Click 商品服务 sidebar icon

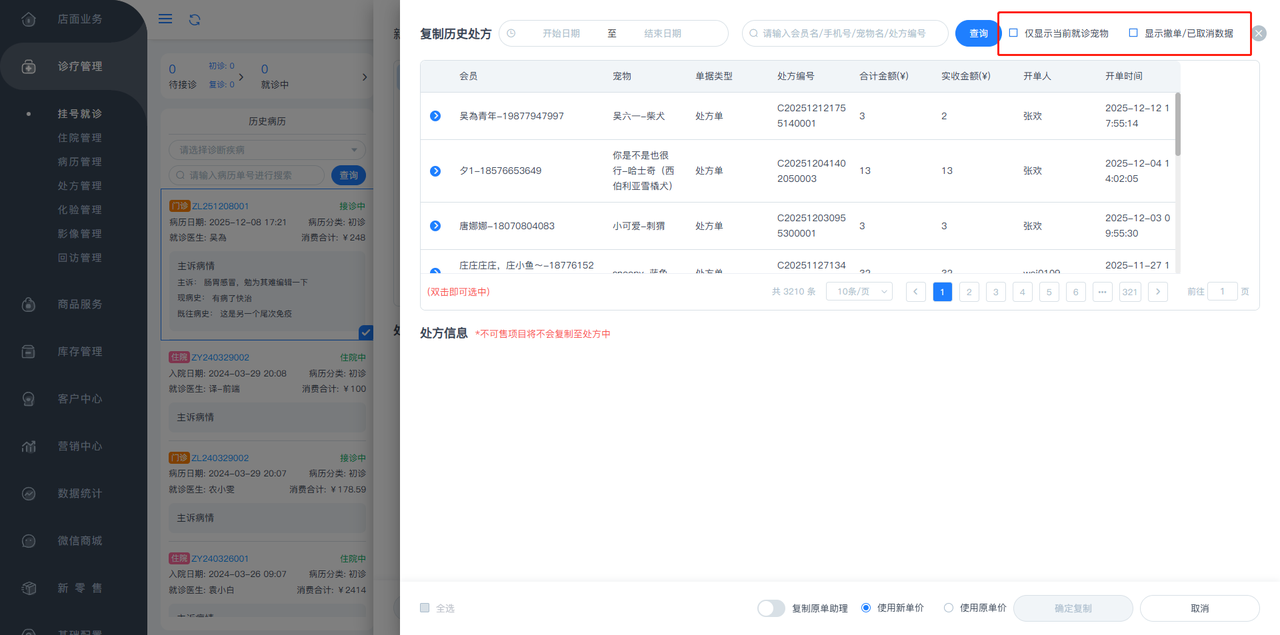29,304
